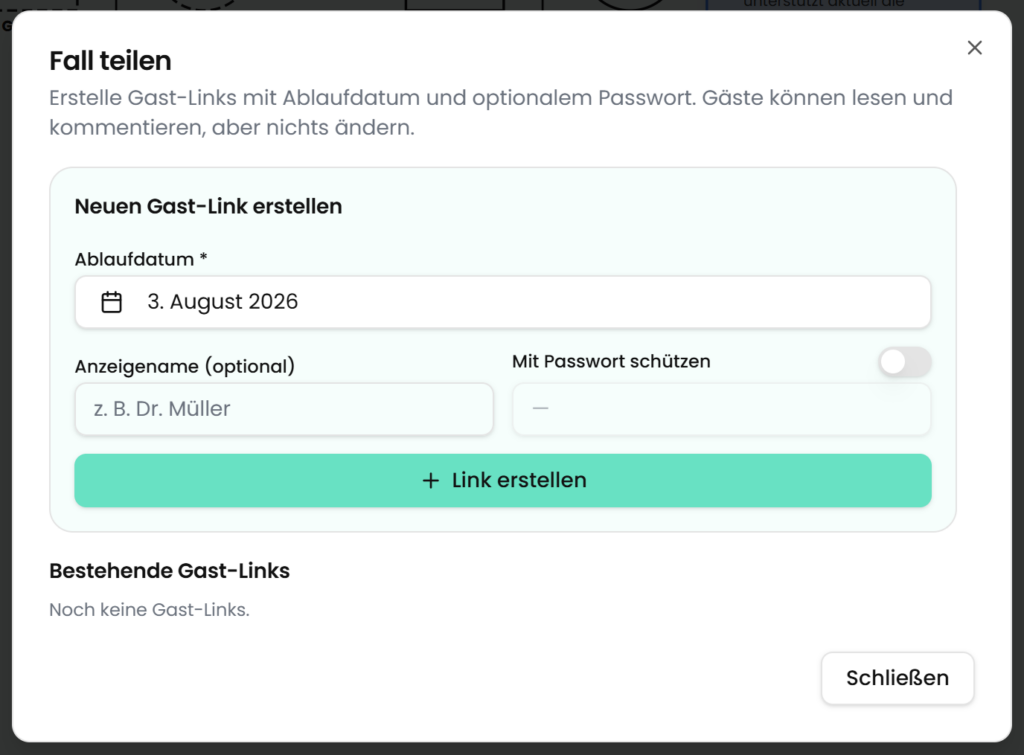Viewport: 1024px width, 755px height.
Task: Click the Bestehende Gast-Links heading
Action: [x=170, y=571]
